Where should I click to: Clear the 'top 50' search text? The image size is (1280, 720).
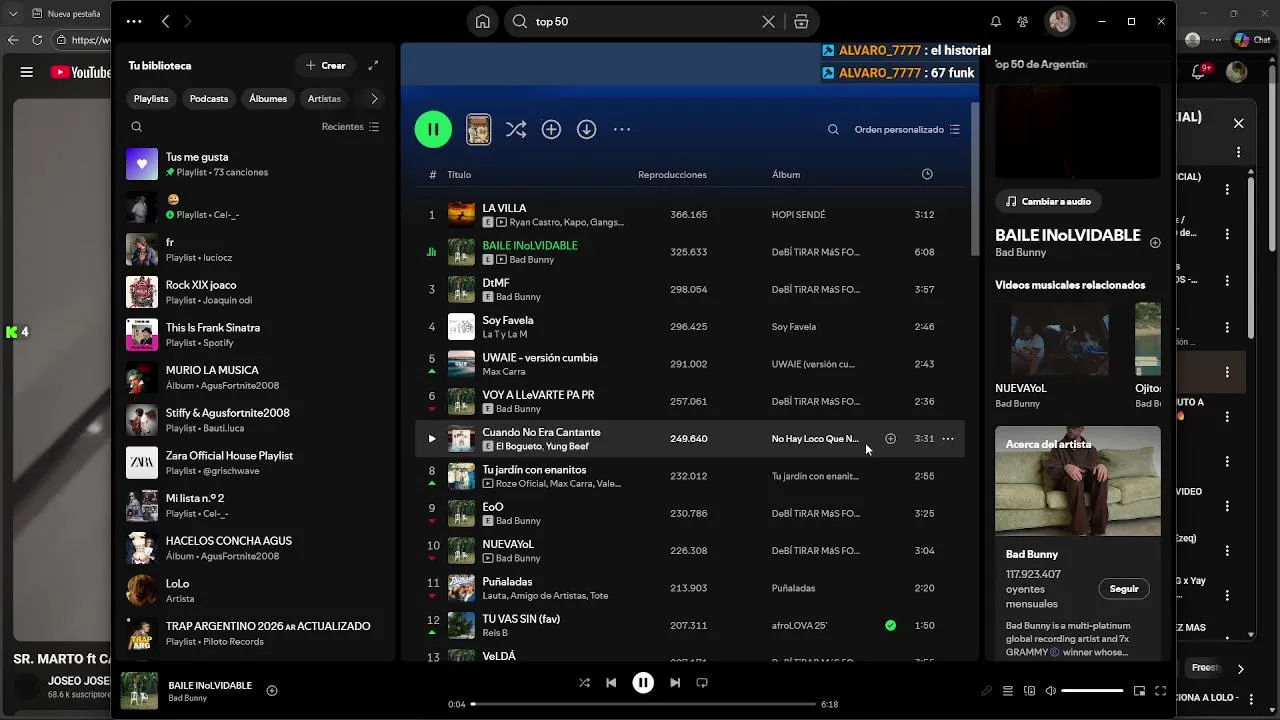768,21
